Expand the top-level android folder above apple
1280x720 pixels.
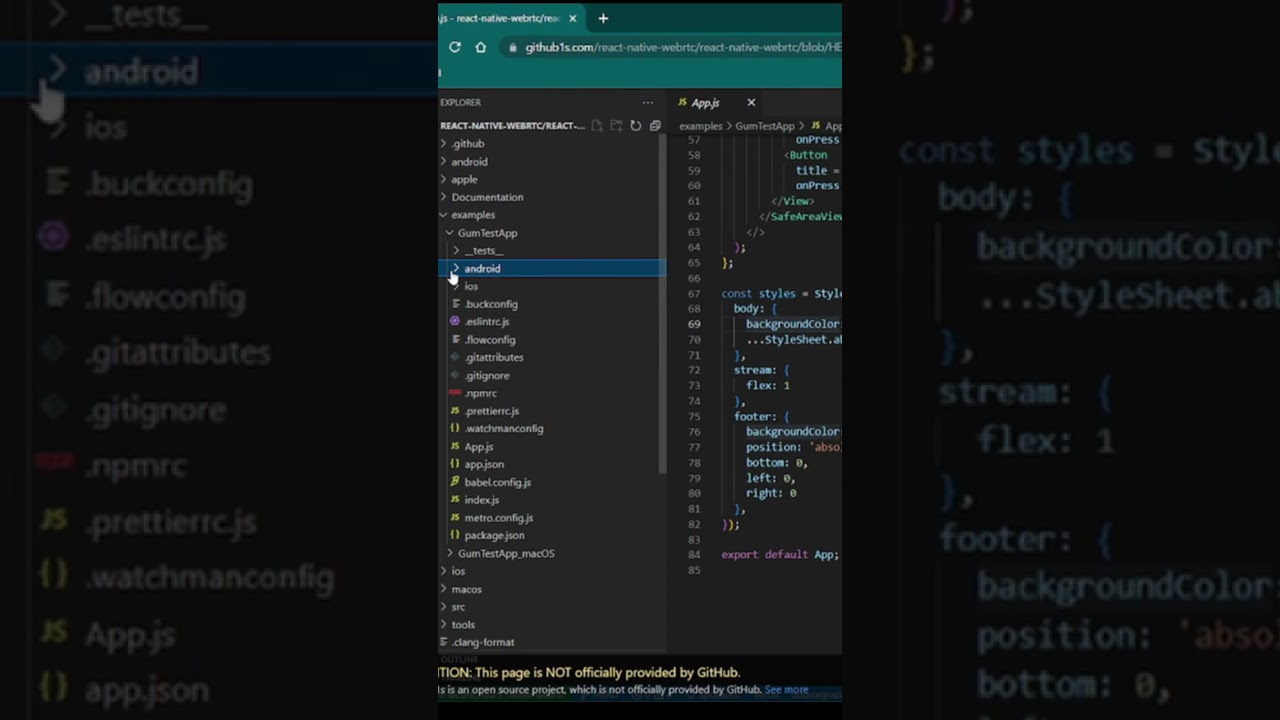(x=552, y=162)
